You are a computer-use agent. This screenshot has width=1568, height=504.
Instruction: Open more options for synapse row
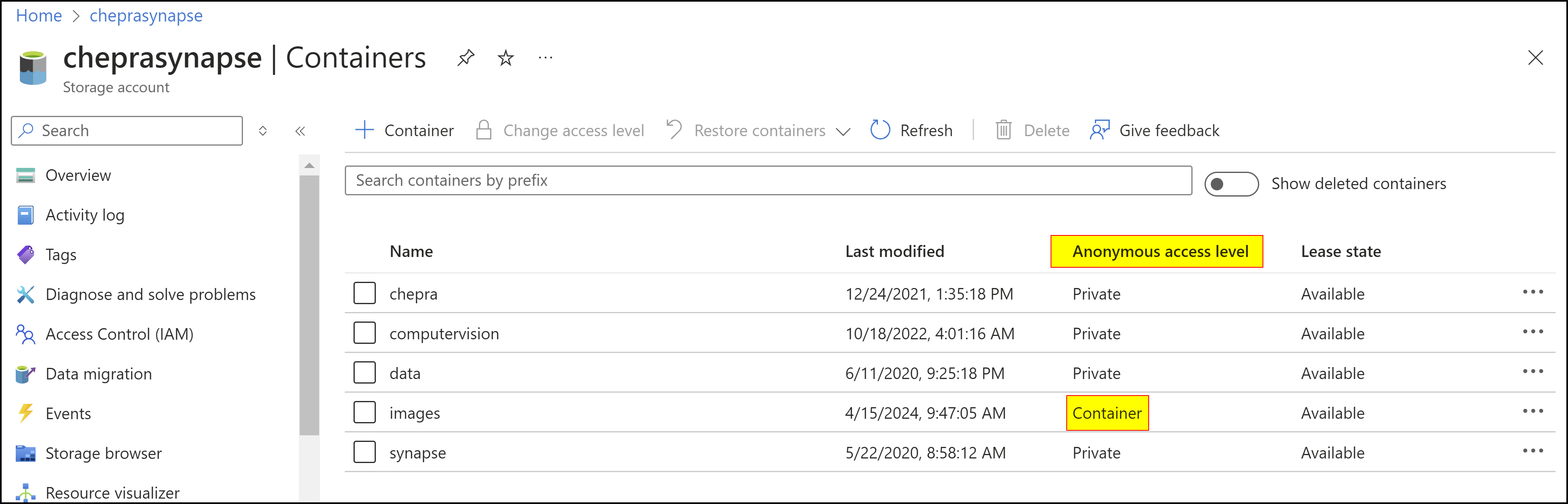pyautogui.click(x=1532, y=451)
